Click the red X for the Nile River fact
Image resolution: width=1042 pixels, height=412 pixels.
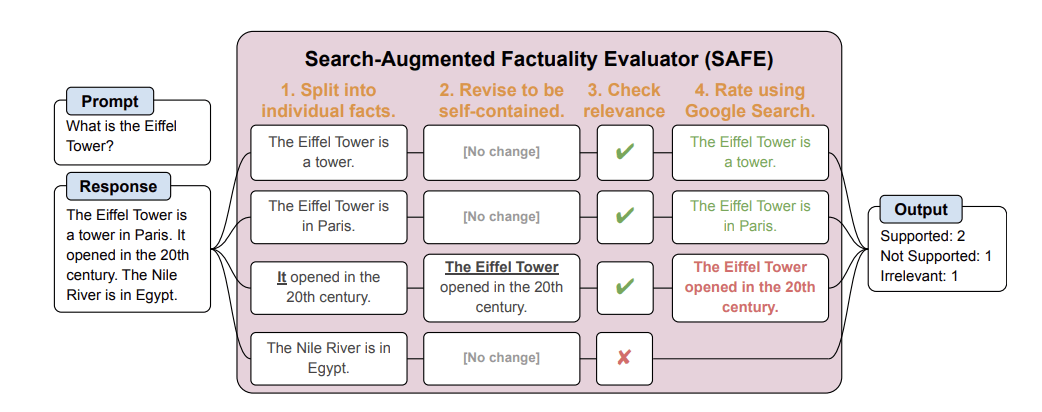pyautogui.click(x=625, y=358)
